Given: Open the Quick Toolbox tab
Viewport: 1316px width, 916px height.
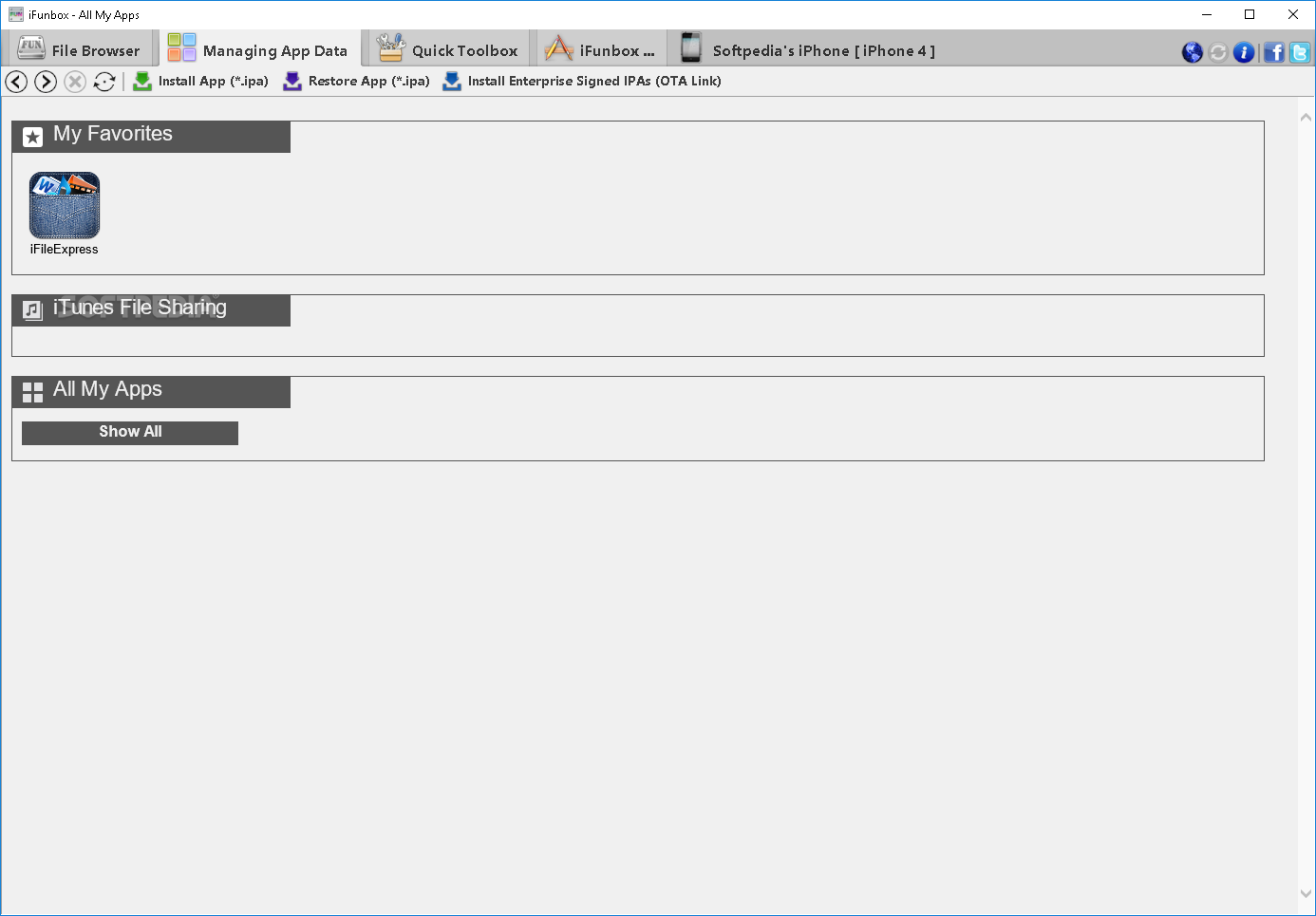Looking at the screenshot, I should [447, 48].
